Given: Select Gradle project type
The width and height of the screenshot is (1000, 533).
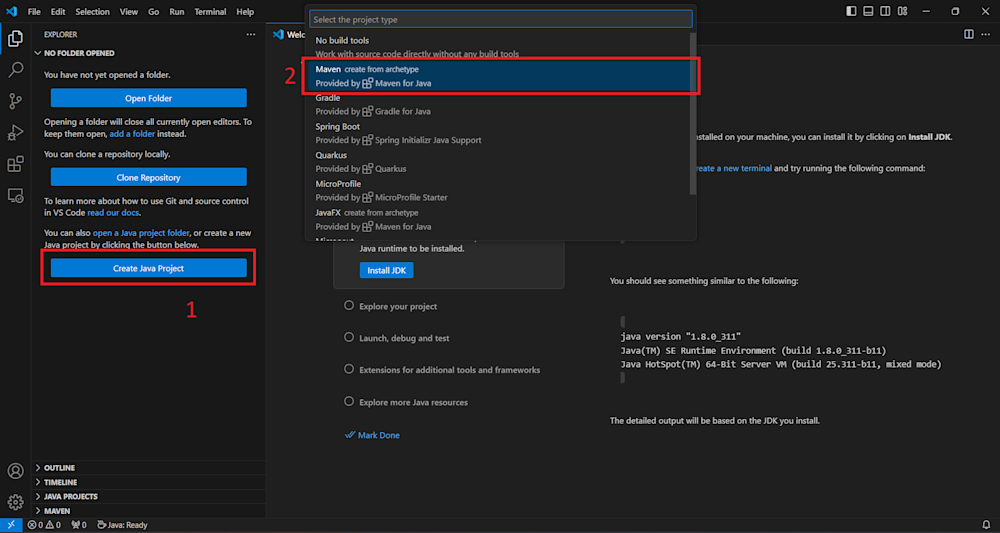Looking at the screenshot, I should tap(499, 105).
